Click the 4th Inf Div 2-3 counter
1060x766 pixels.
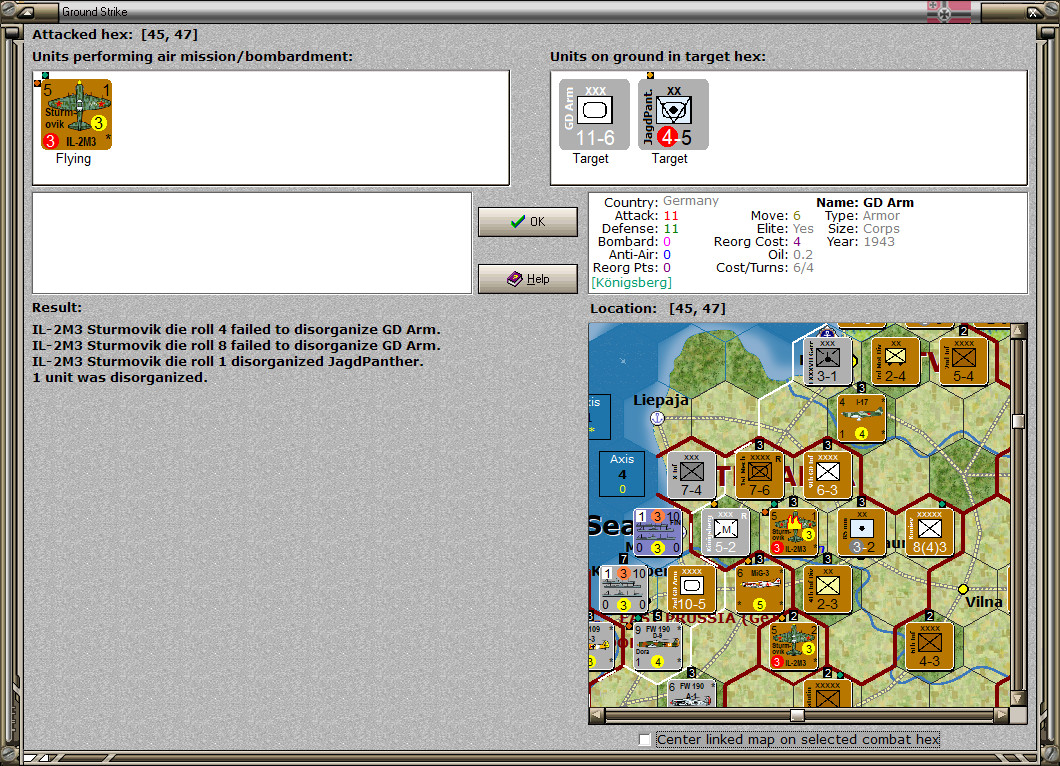pos(825,590)
